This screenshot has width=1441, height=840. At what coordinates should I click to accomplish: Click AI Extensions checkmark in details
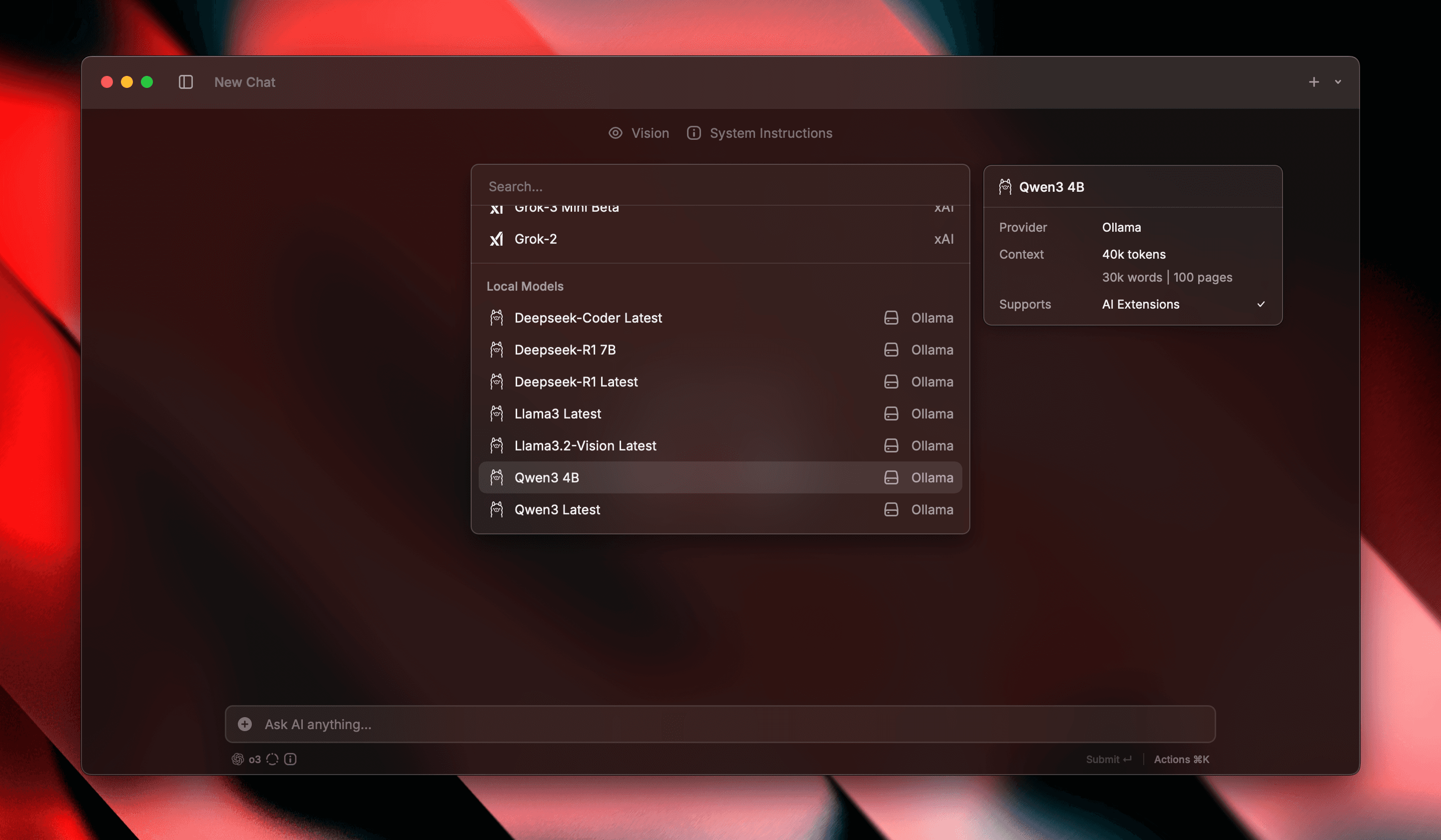1260,305
